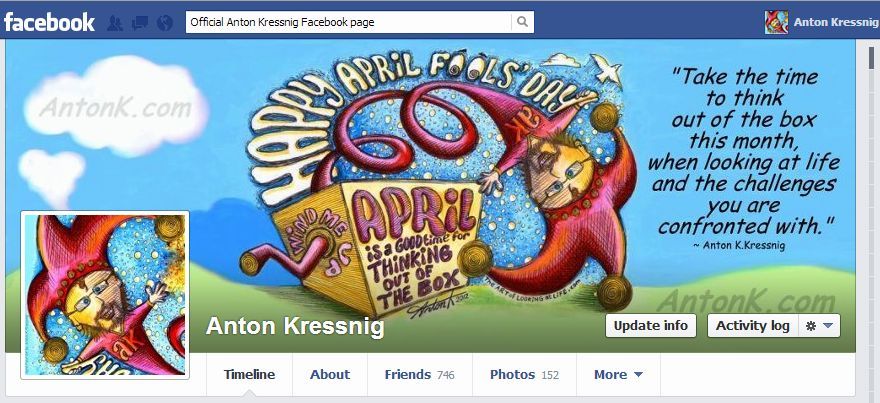
Task: Switch to the Timeline tab
Action: pos(249,374)
